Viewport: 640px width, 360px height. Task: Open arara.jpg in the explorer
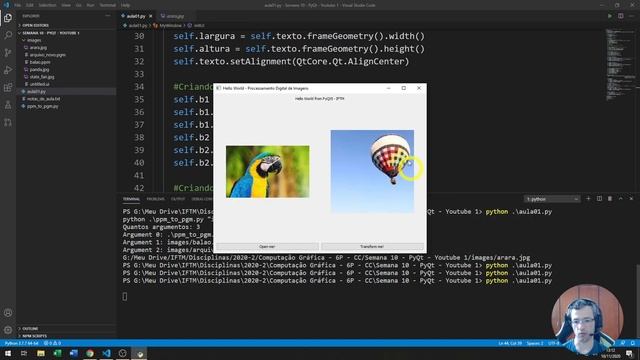(38, 47)
